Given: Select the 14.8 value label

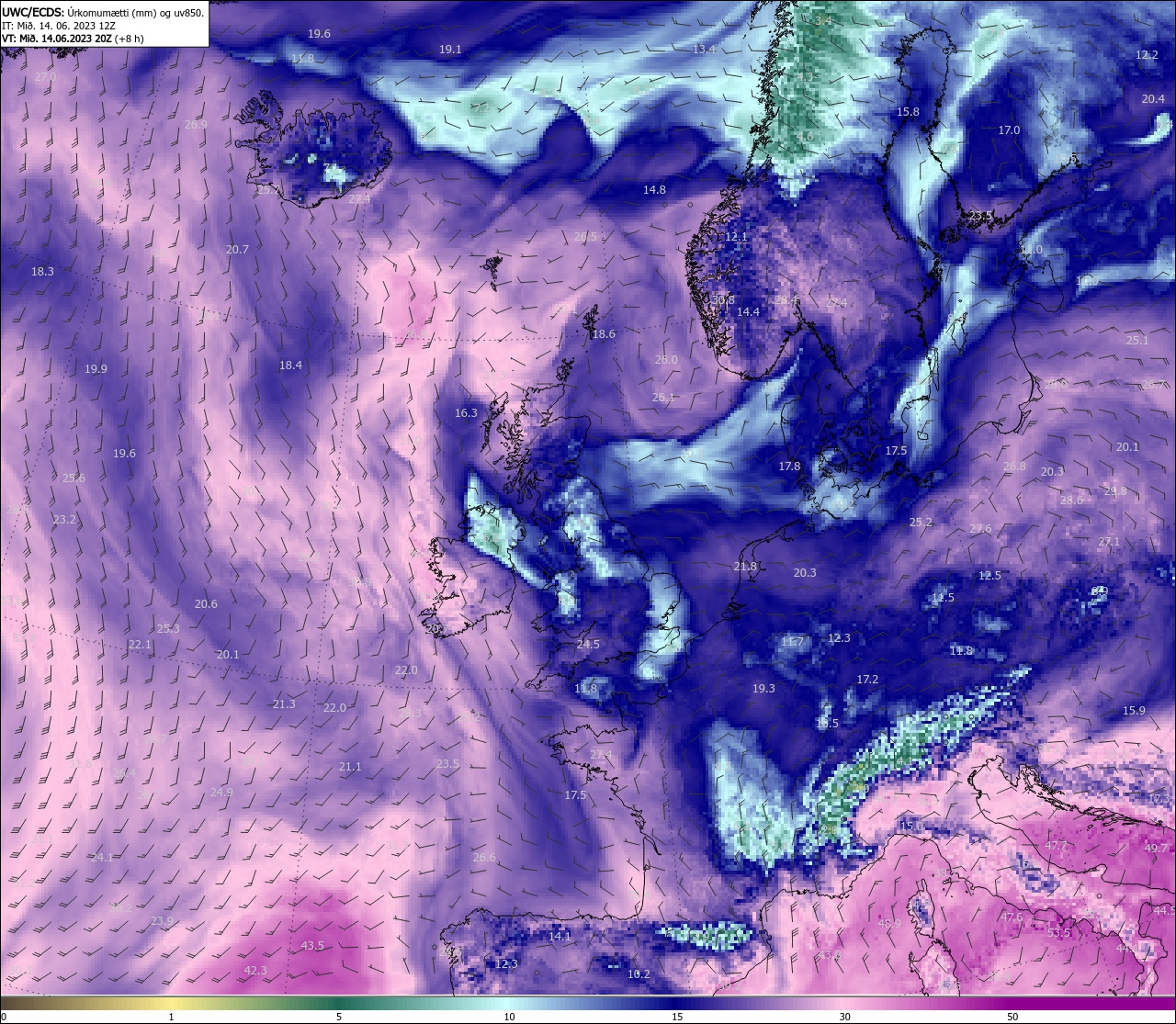Looking at the screenshot, I should click(654, 189).
